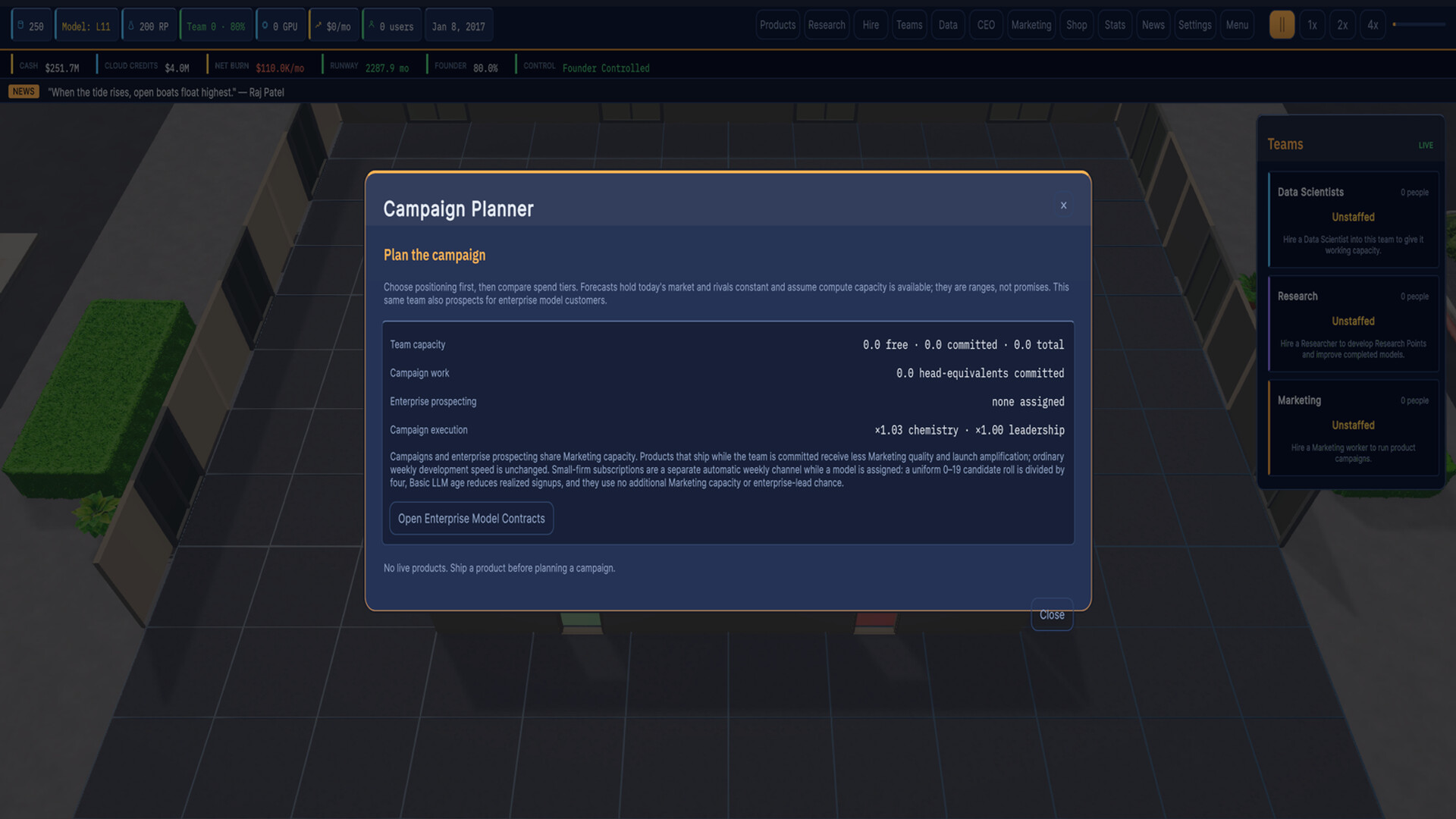Pause the game with the pause icon

(1282, 25)
